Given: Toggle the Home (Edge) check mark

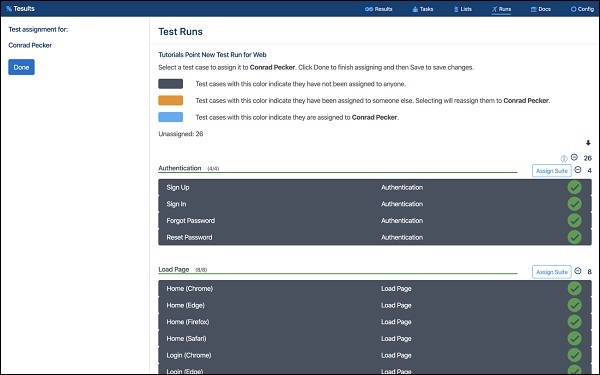Looking at the screenshot, I should [574, 305].
